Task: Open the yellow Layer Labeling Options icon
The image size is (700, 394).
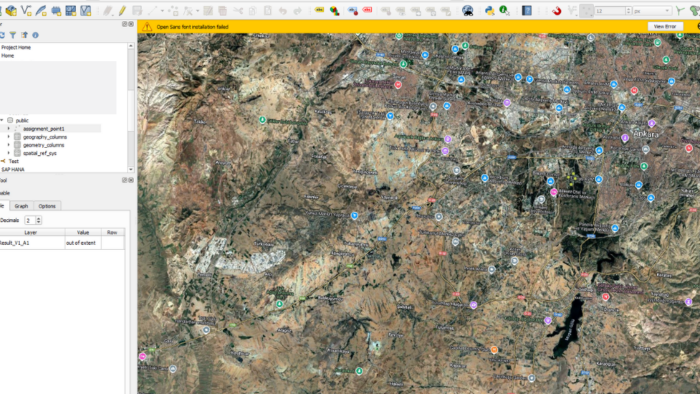Action: point(319,10)
